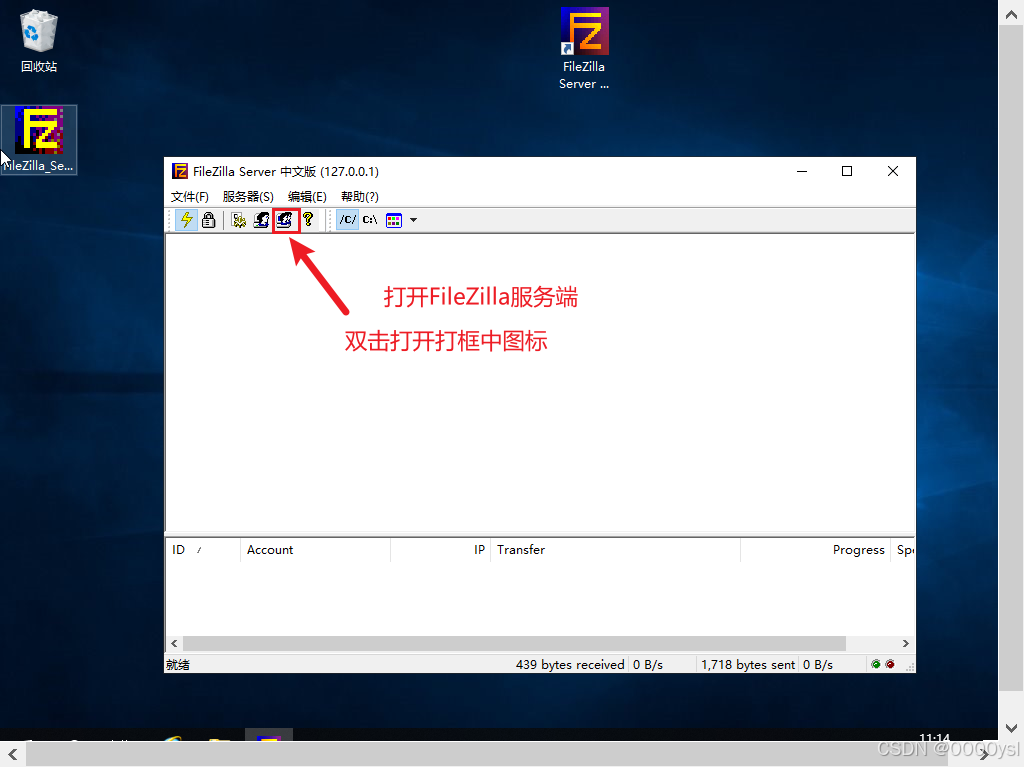Click the IP column header
Image resolution: width=1024 pixels, height=767 pixels.
(x=440, y=550)
